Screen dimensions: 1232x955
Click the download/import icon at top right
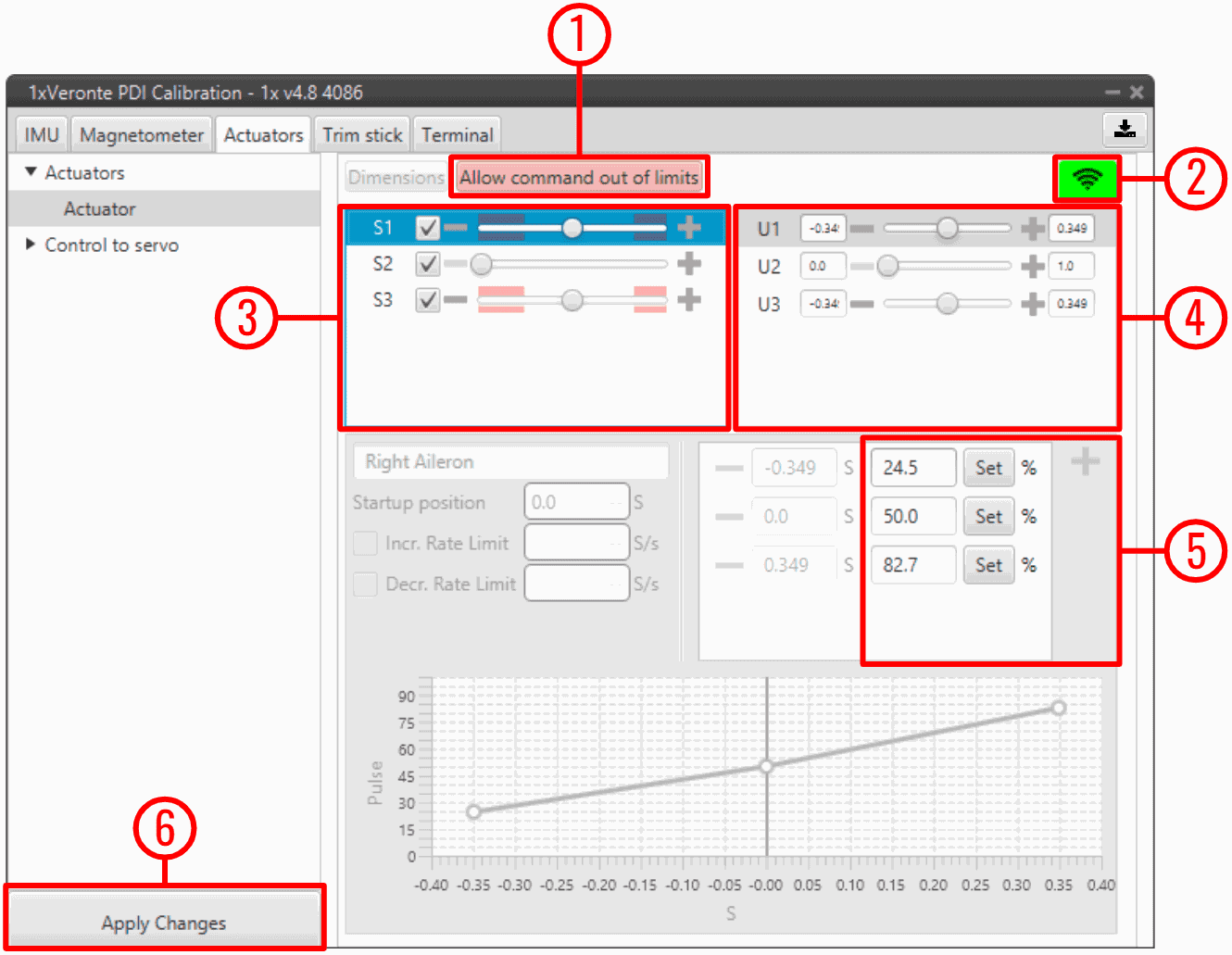tap(1125, 129)
